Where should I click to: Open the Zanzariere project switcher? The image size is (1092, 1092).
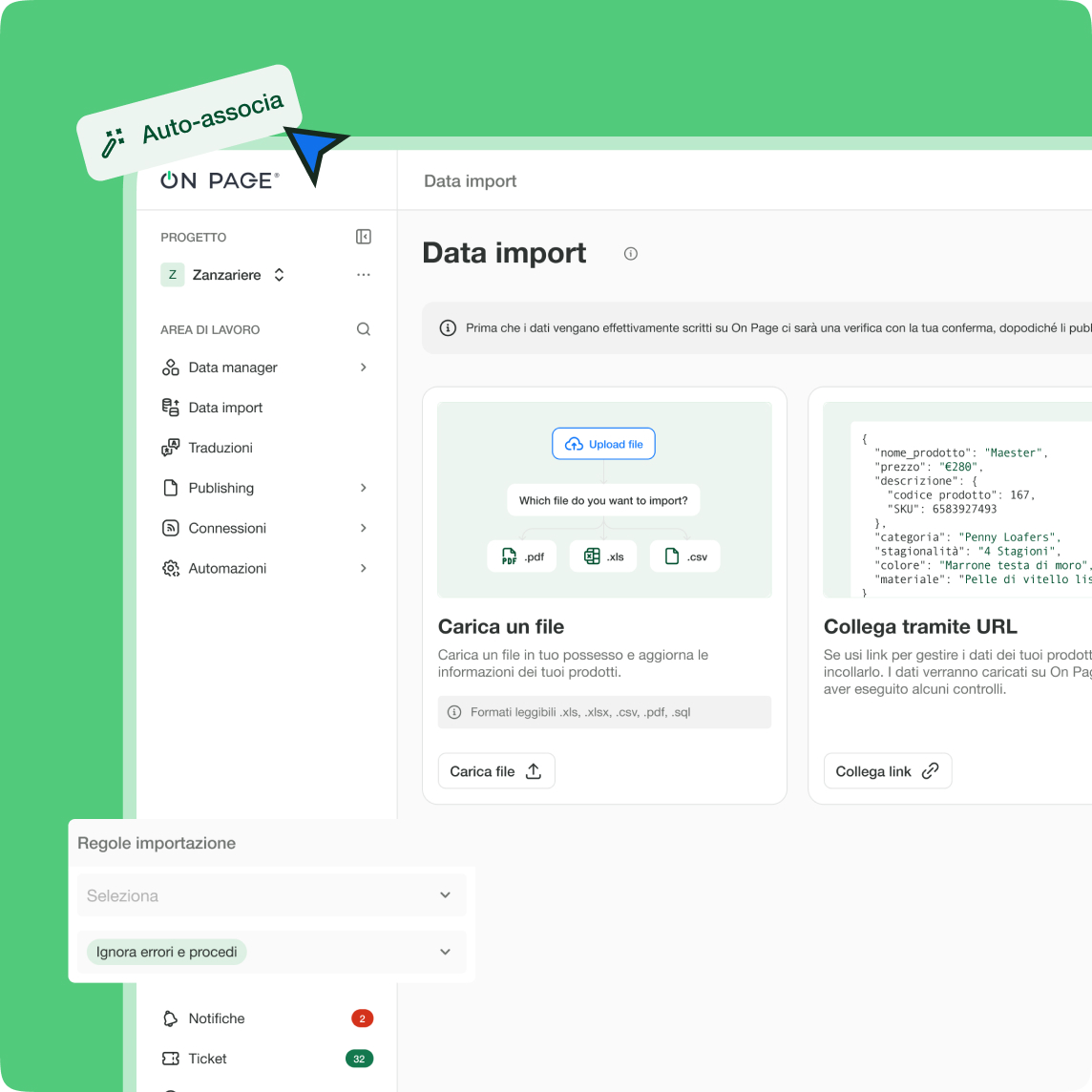[226, 275]
